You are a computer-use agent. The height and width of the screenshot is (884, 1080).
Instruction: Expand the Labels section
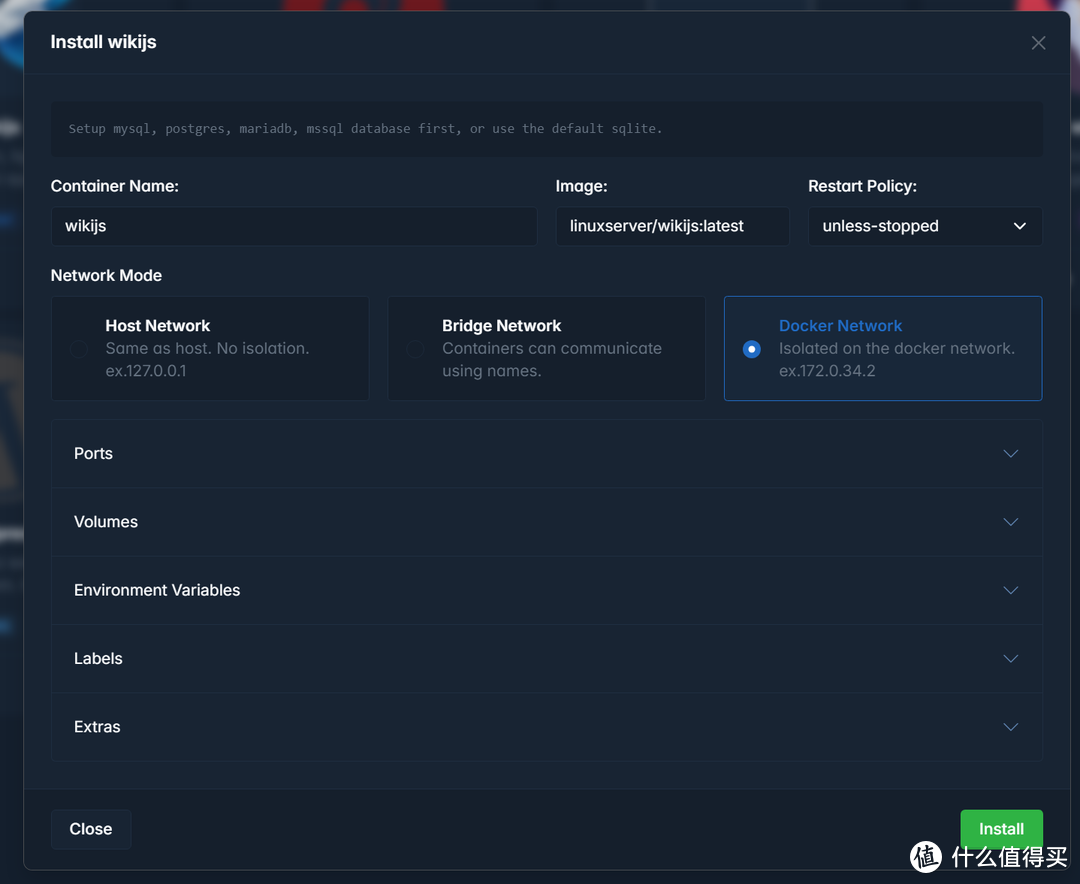point(546,658)
